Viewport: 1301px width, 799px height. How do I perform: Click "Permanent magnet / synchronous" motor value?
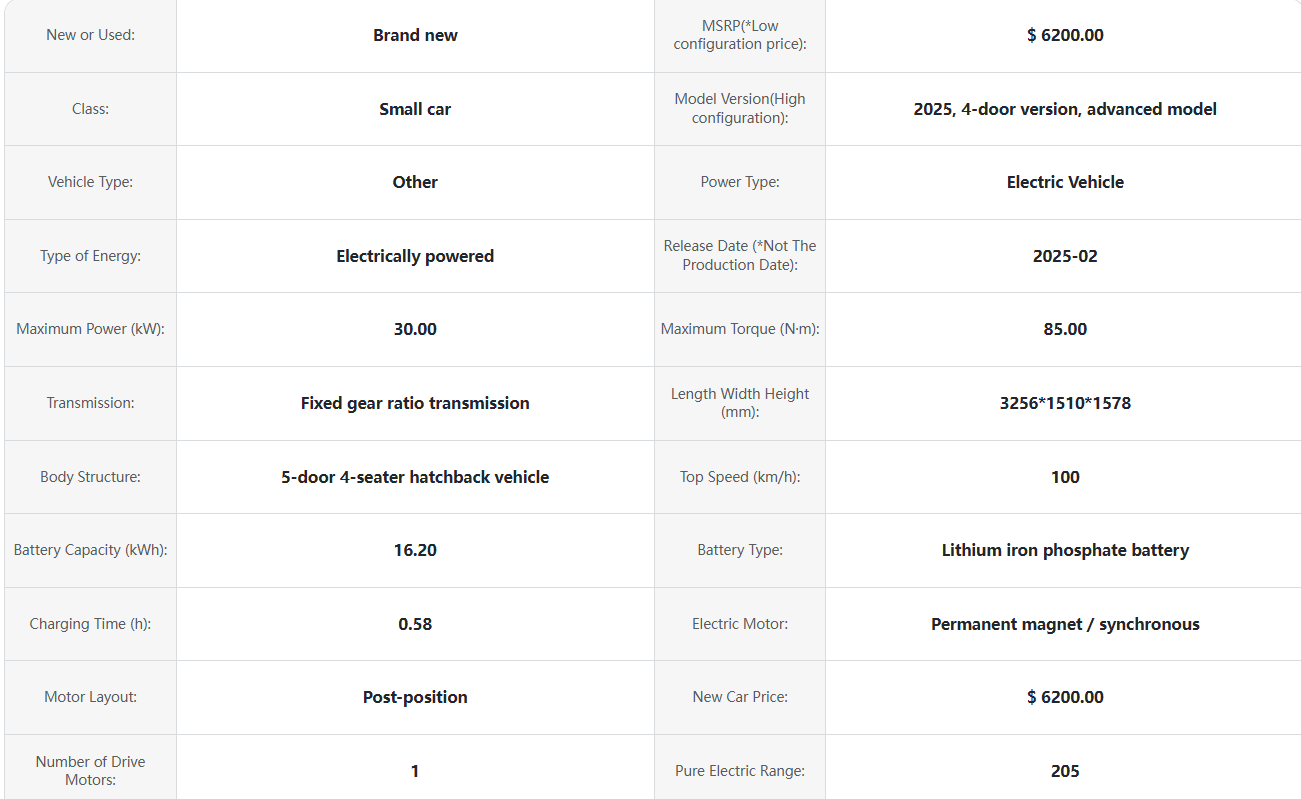(x=1065, y=624)
